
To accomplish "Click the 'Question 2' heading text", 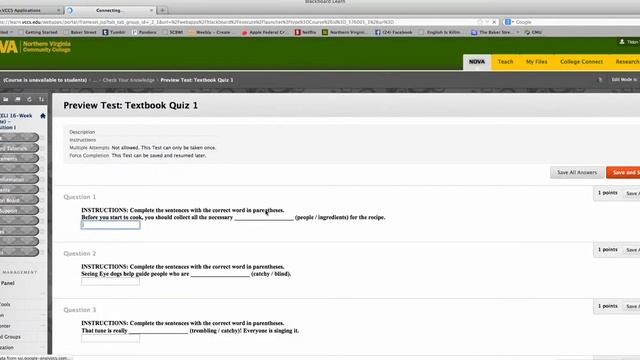I will point(80,253).
